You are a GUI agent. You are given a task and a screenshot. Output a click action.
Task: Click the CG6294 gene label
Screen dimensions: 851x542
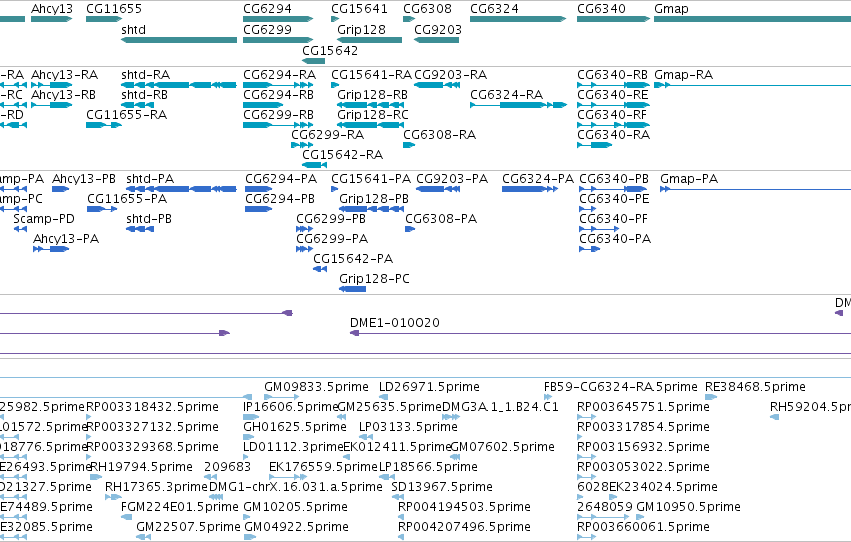click(x=267, y=9)
